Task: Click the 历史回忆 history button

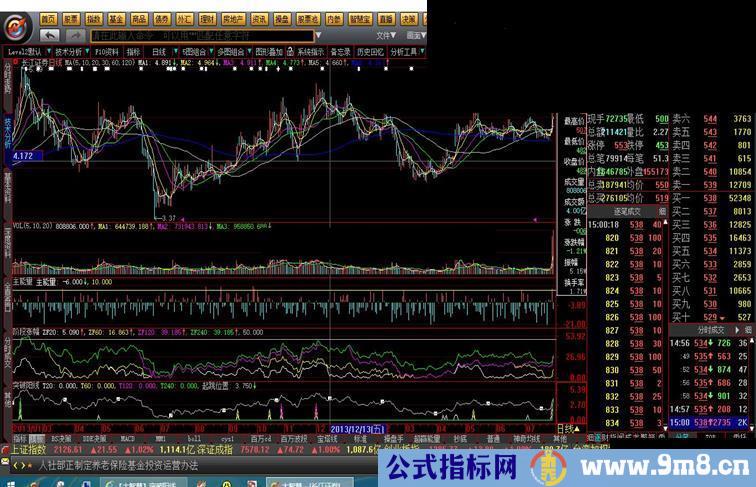Action: pyautogui.click(x=370, y=51)
